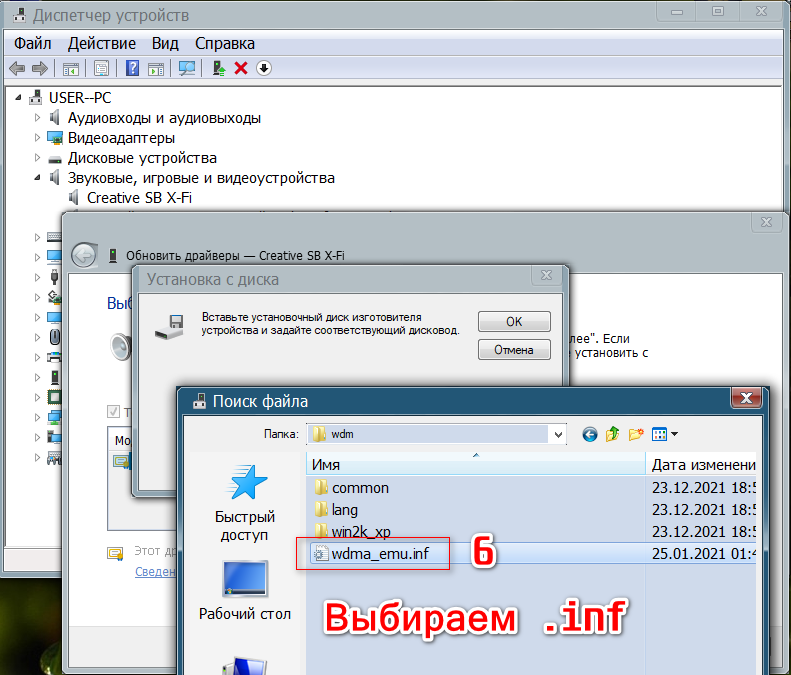Click the Create new folder icon
Screen dimensions: 791x675
(636, 434)
